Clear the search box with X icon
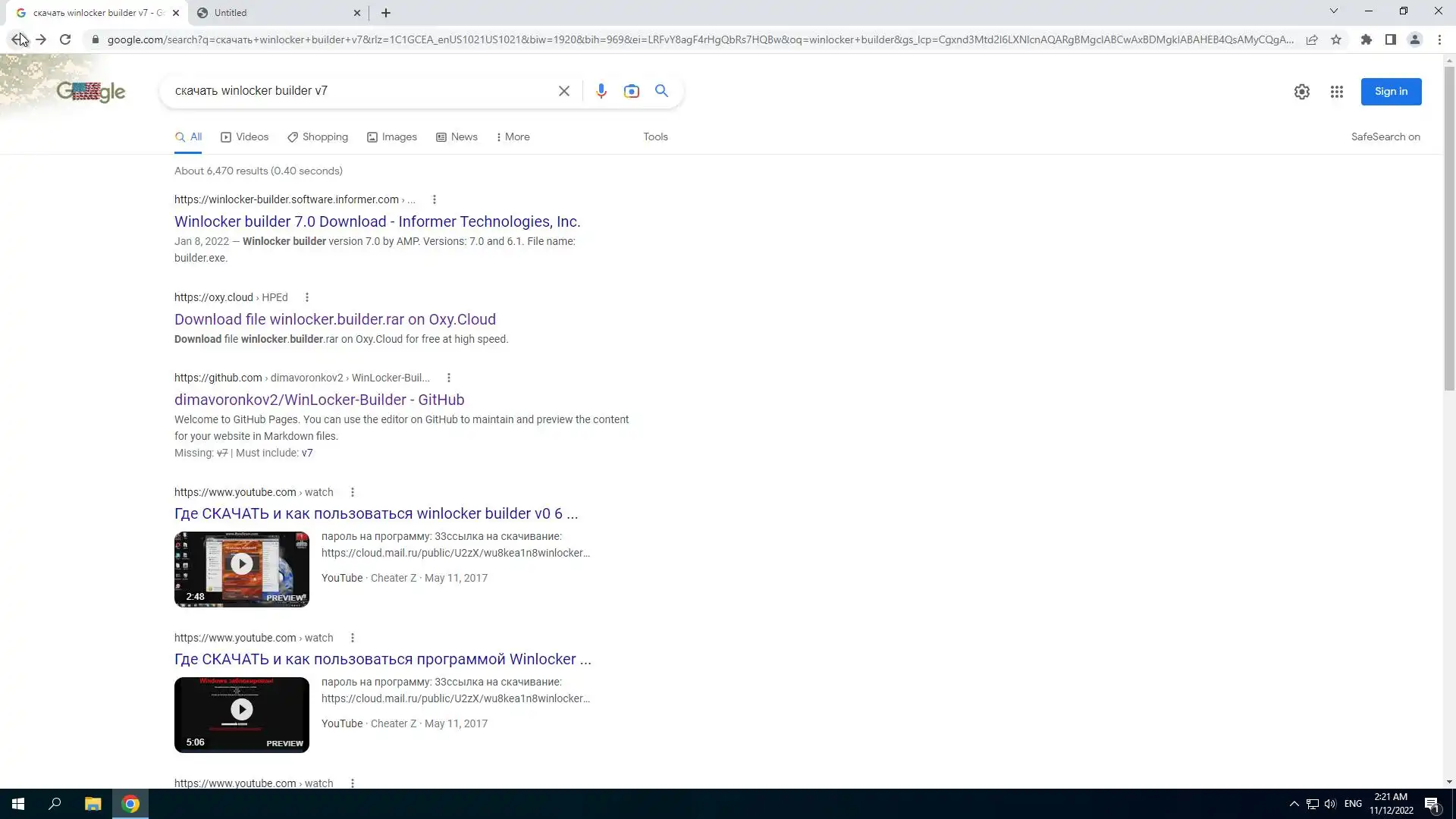Image resolution: width=1456 pixels, height=819 pixels. tap(563, 91)
